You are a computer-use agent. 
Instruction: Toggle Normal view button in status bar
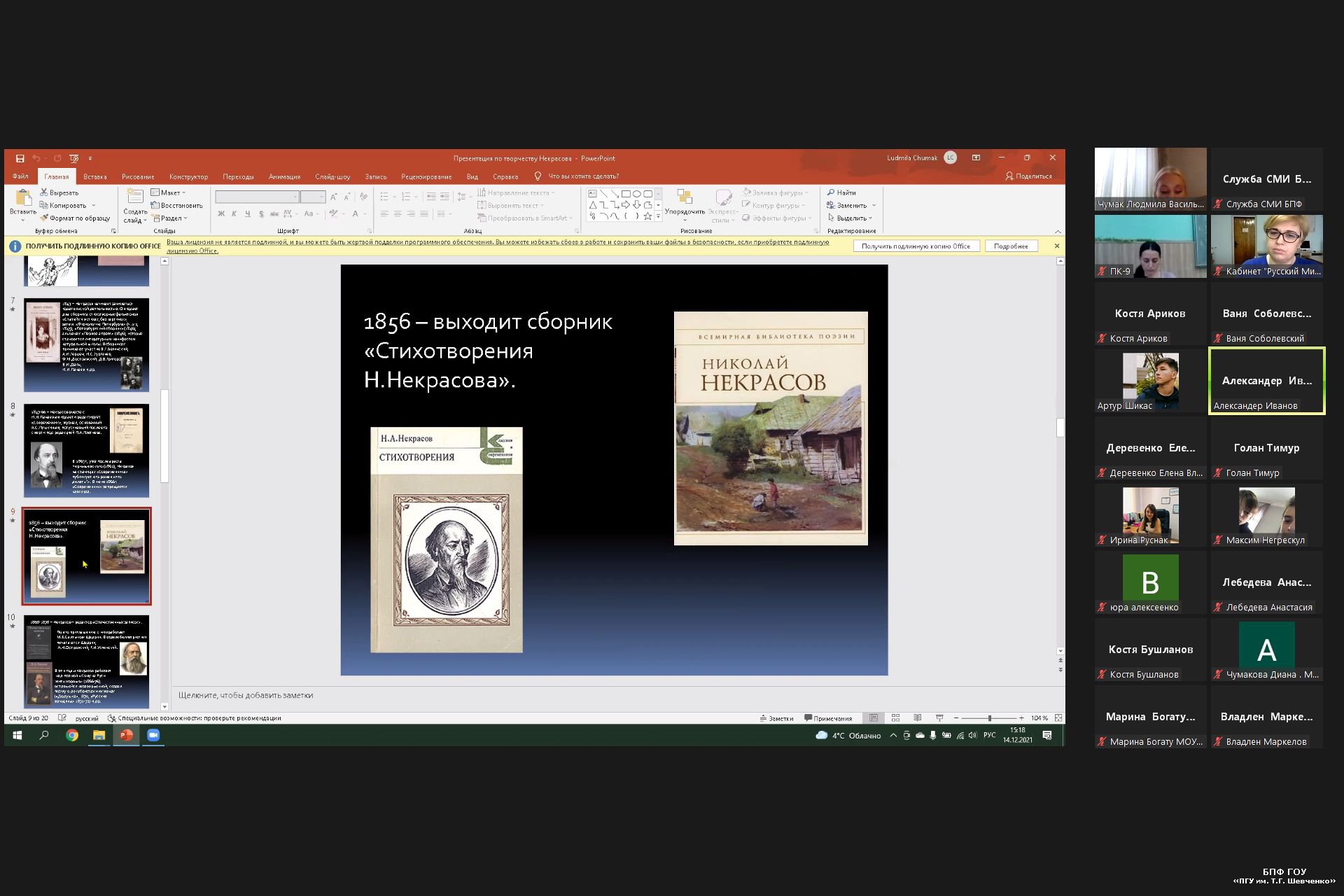(x=874, y=718)
